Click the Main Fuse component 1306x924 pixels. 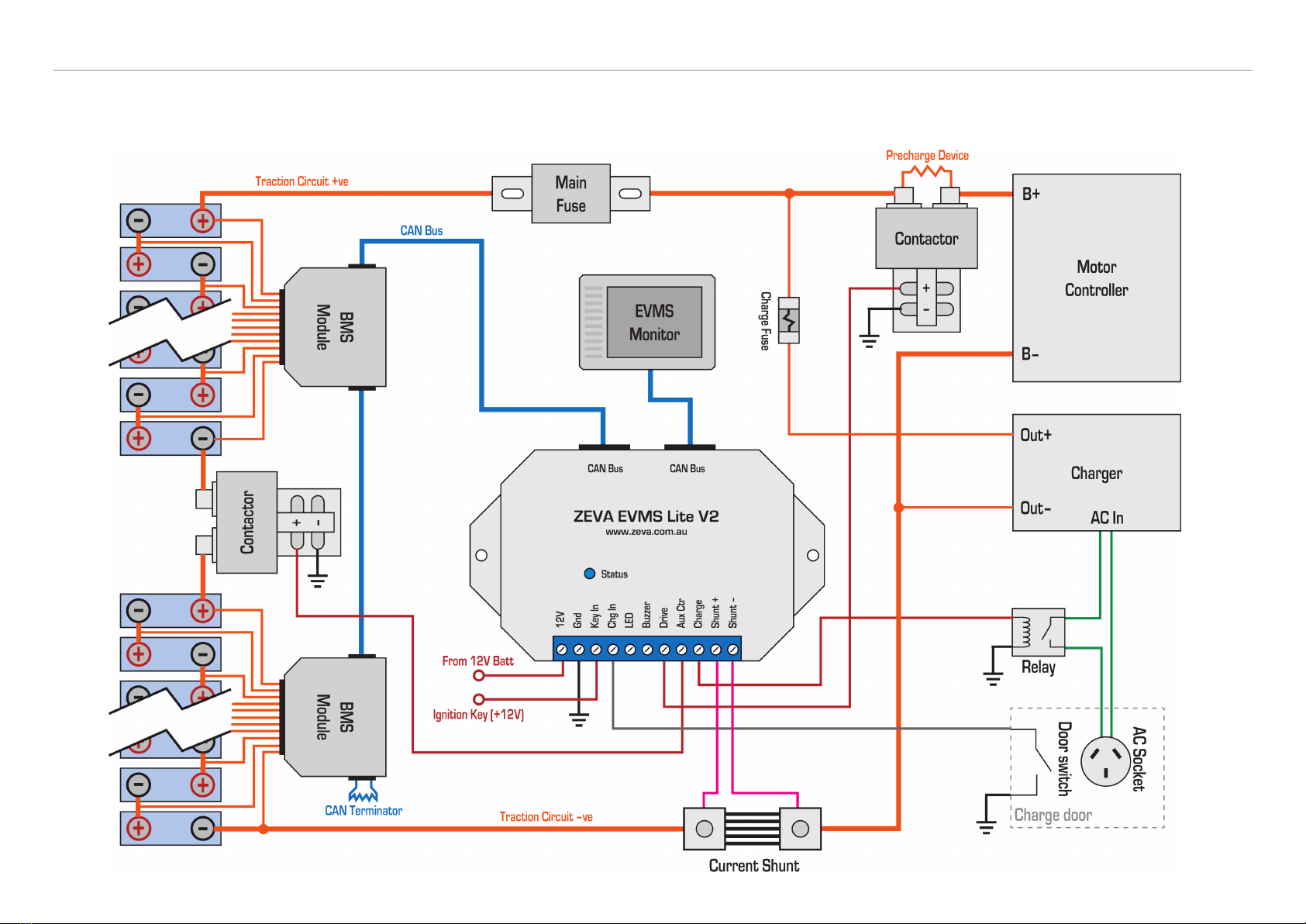tap(570, 194)
